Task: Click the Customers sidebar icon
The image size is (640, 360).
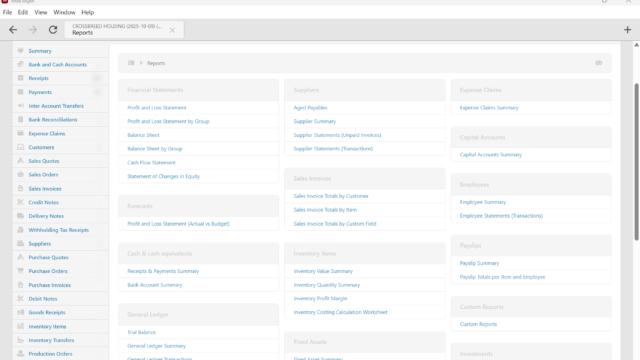Action: coord(20,147)
